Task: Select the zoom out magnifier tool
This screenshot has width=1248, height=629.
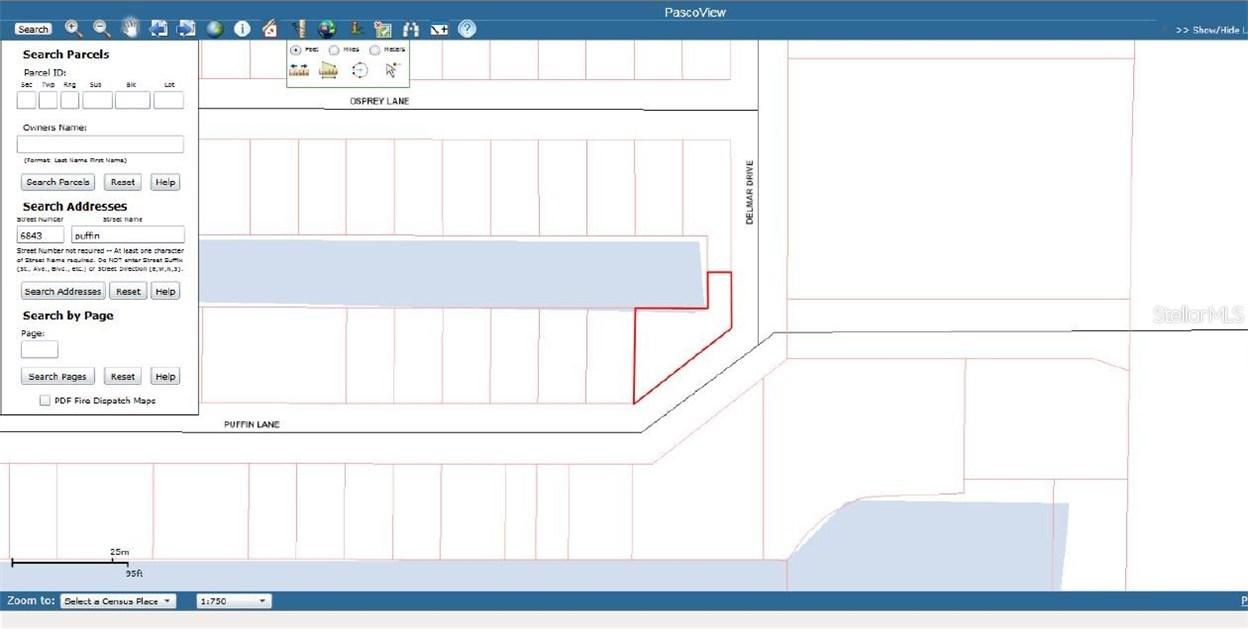Action: click(101, 28)
